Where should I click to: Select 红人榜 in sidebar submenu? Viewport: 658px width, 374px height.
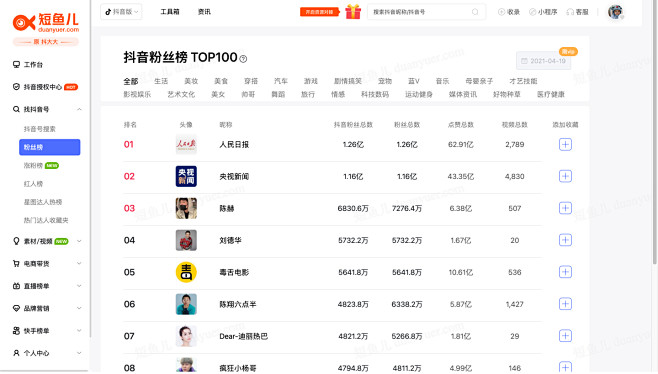point(33,184)
